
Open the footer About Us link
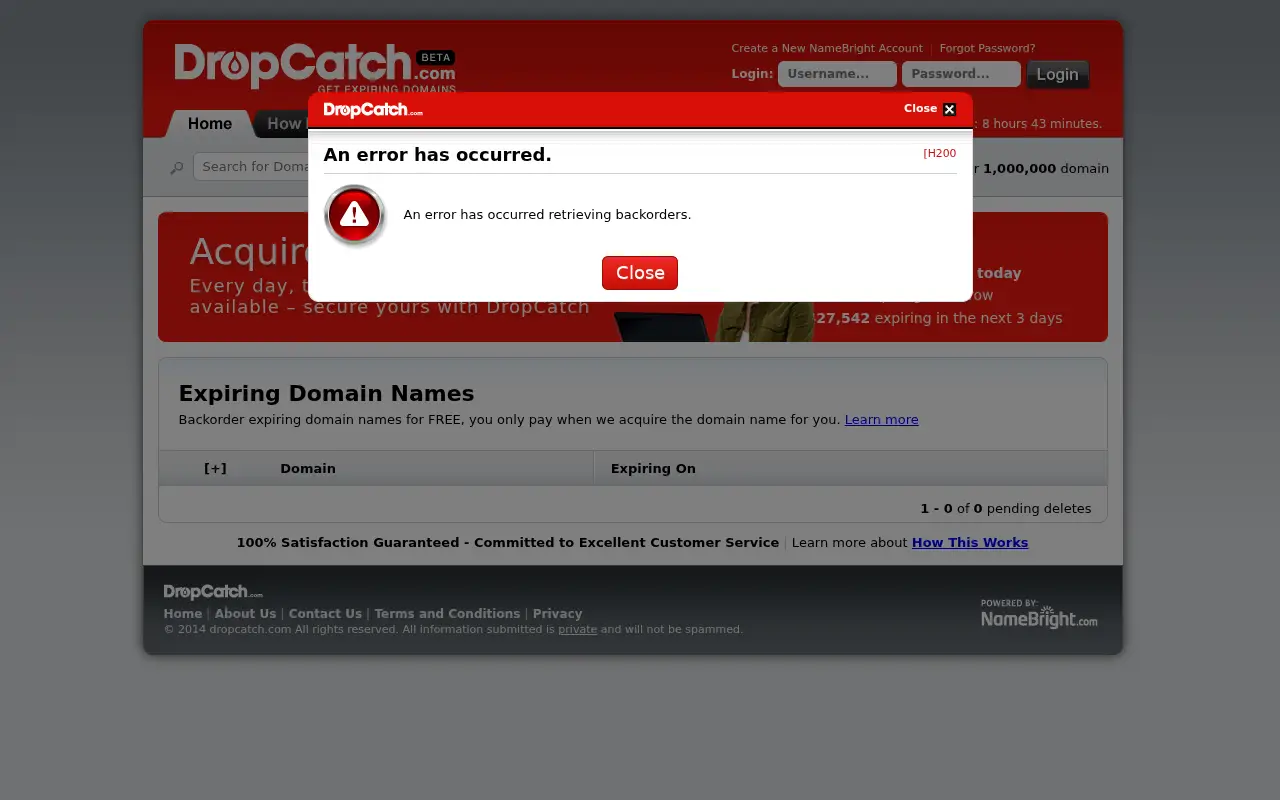[245, 614]
